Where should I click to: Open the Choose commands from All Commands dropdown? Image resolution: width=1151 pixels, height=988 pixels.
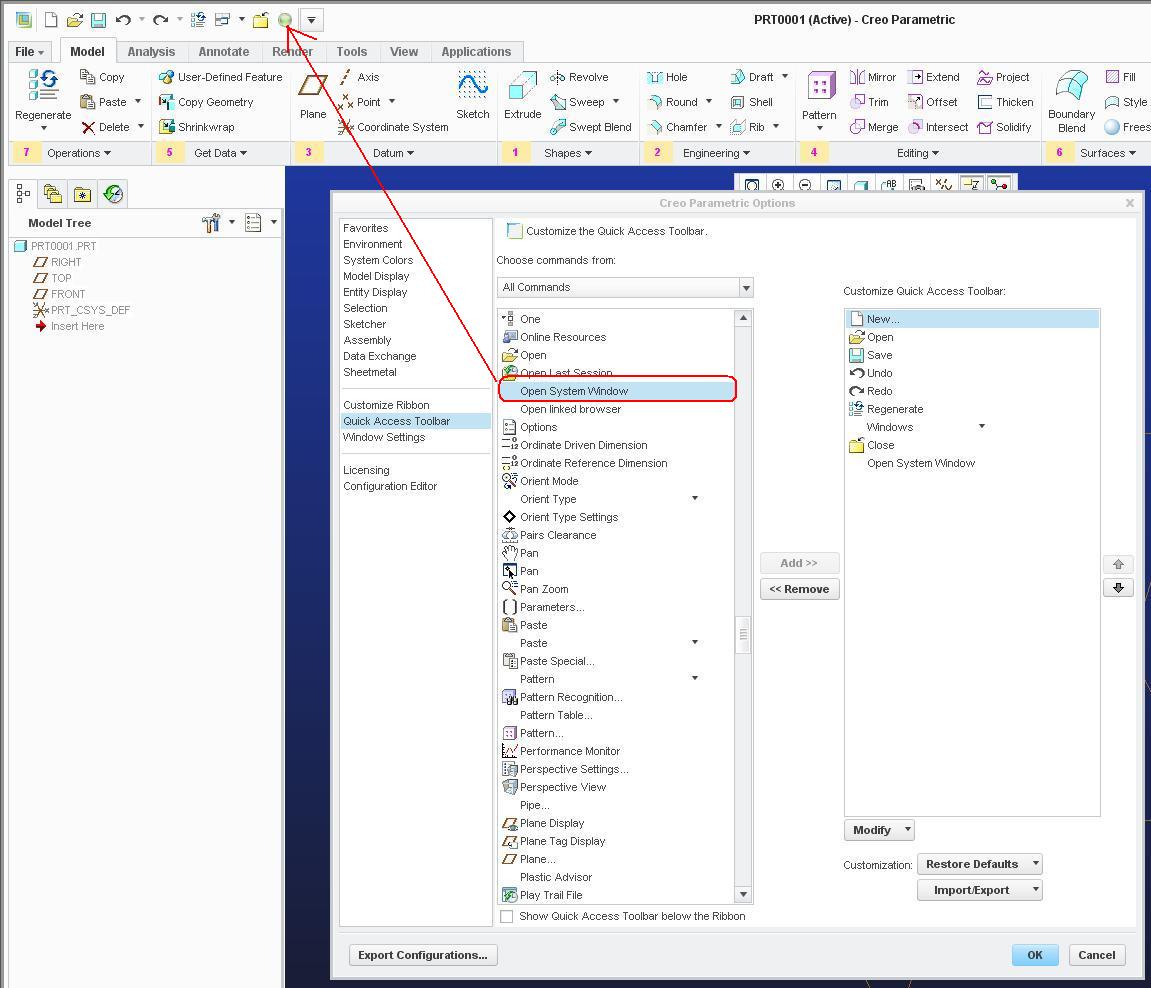pyautogui.click(x=625, y=287)
